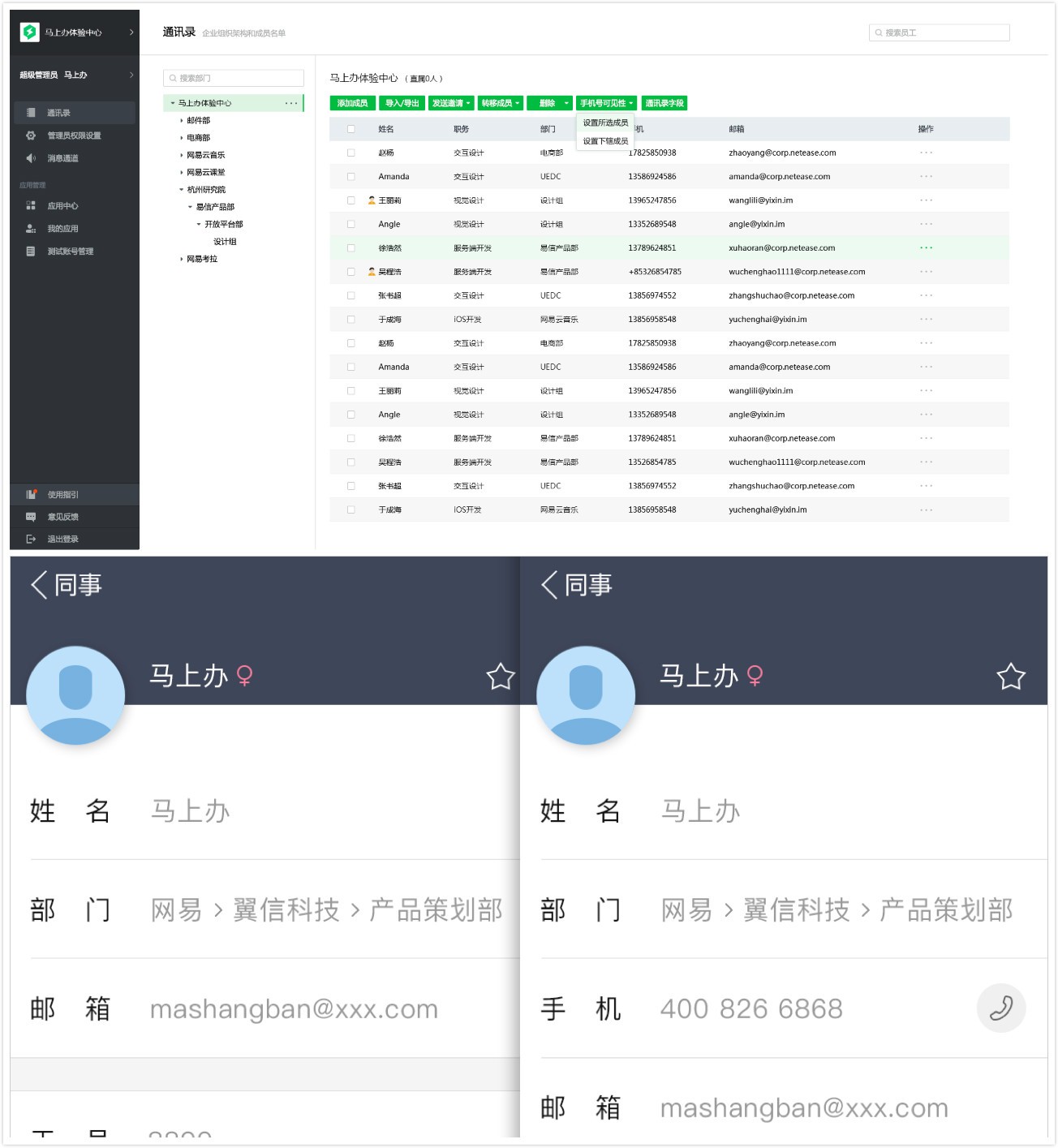Choose 设置所选成员 from dropdown menu
The height and width of the screenshot is (1148, 1058).
pos(605,123)
